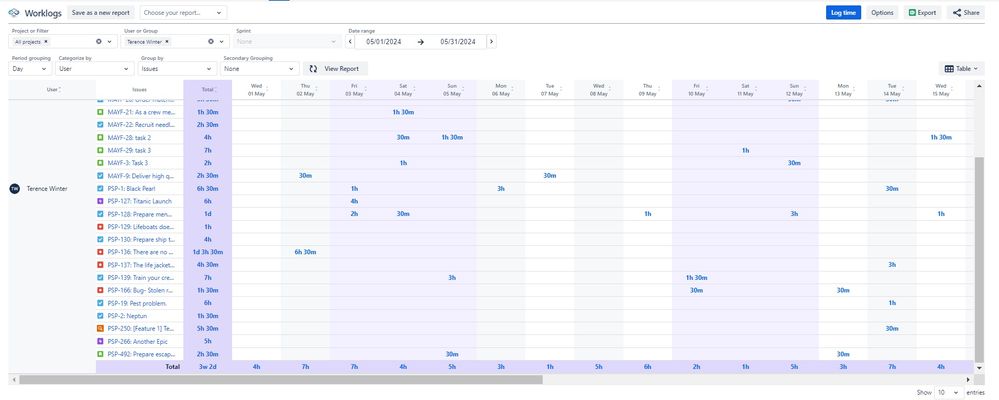Sort by the Wed 01 May column
999x400 pixels.
(256, 90)
